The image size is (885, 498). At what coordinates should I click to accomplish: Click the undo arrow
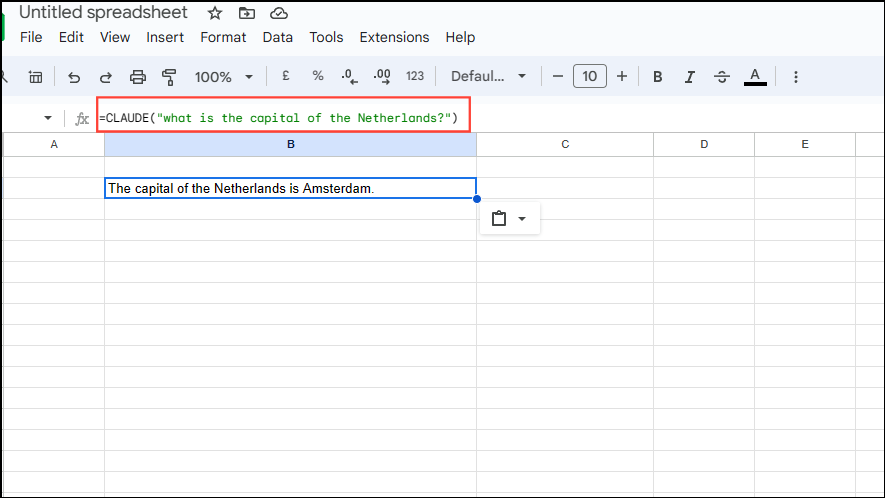pyautogui.click(x=74, y=77)
